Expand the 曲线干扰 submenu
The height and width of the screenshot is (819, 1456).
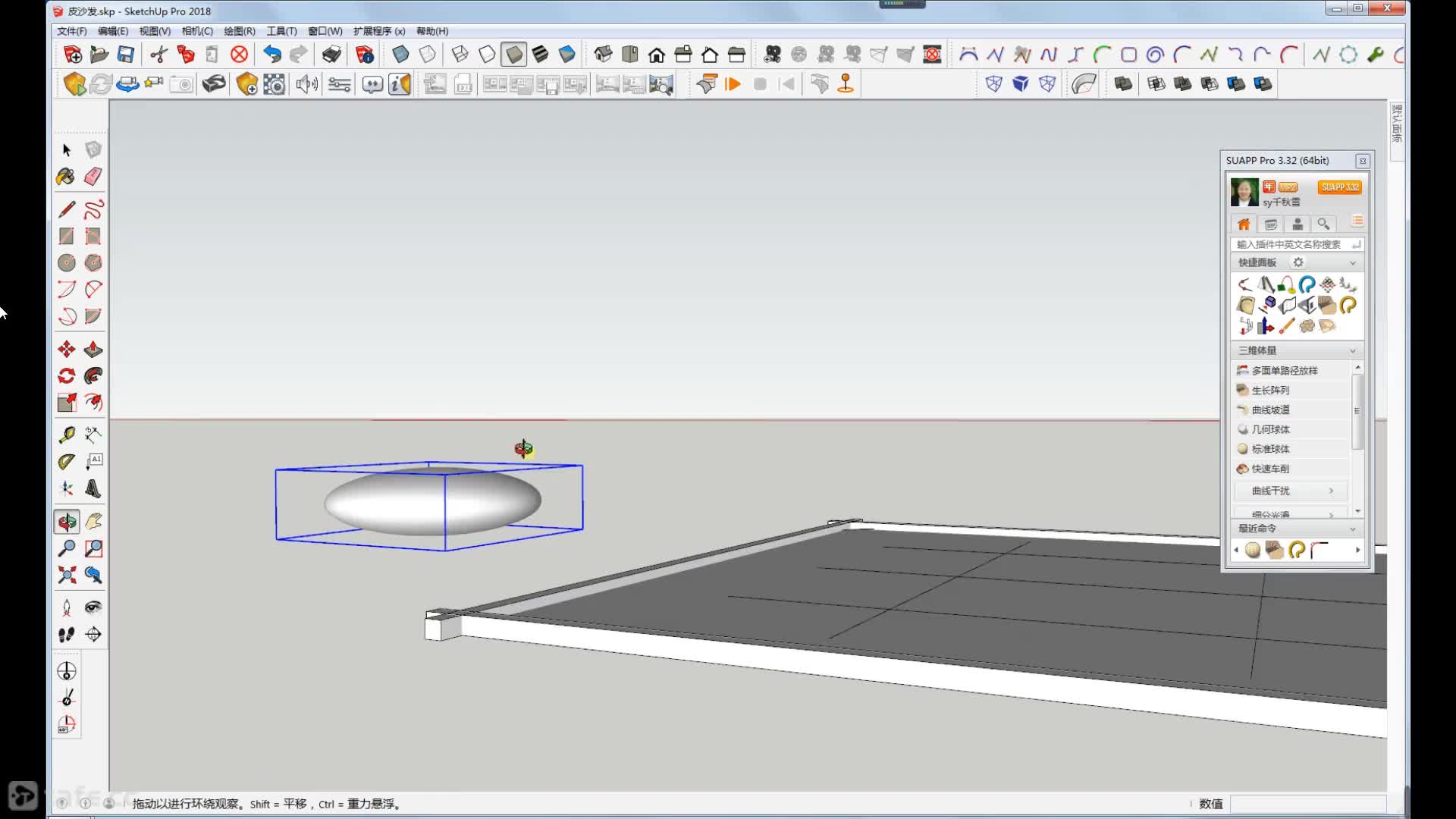[1291, 491]
